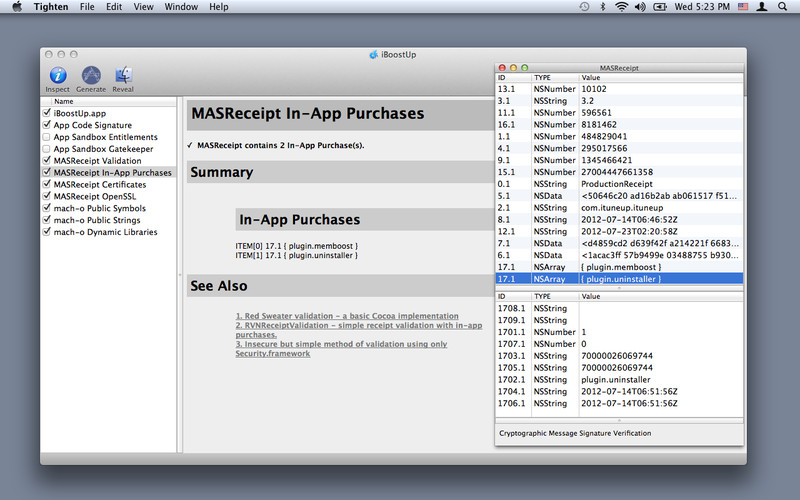Select the 1706.1 row in lower table
The width and height of the screenshot is (800, 500).
pyautogui.click(x=619, y=403)
